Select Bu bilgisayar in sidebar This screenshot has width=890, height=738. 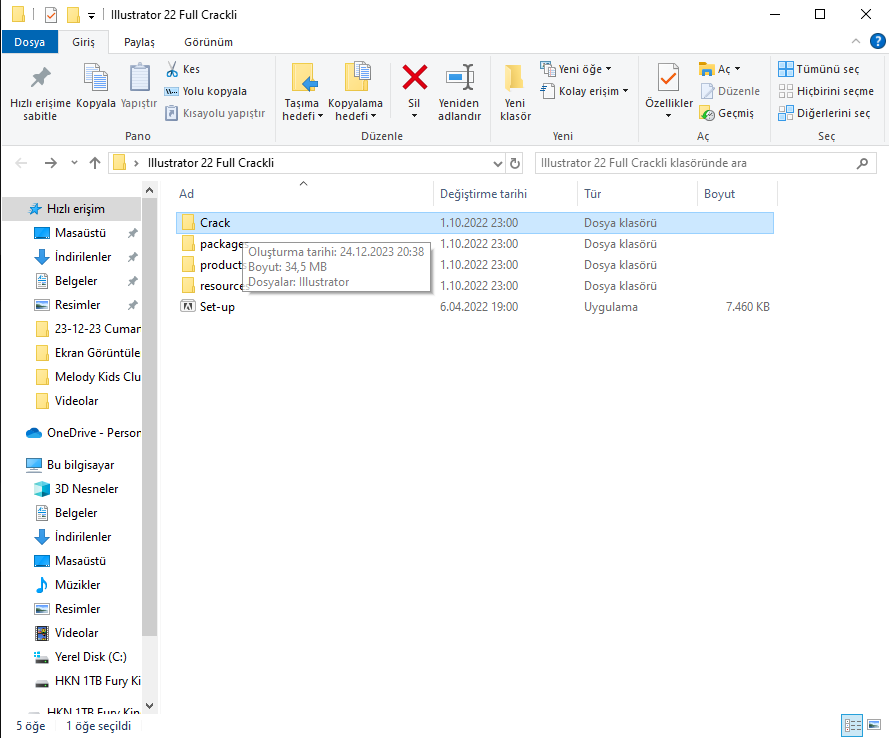click(70, 465)
